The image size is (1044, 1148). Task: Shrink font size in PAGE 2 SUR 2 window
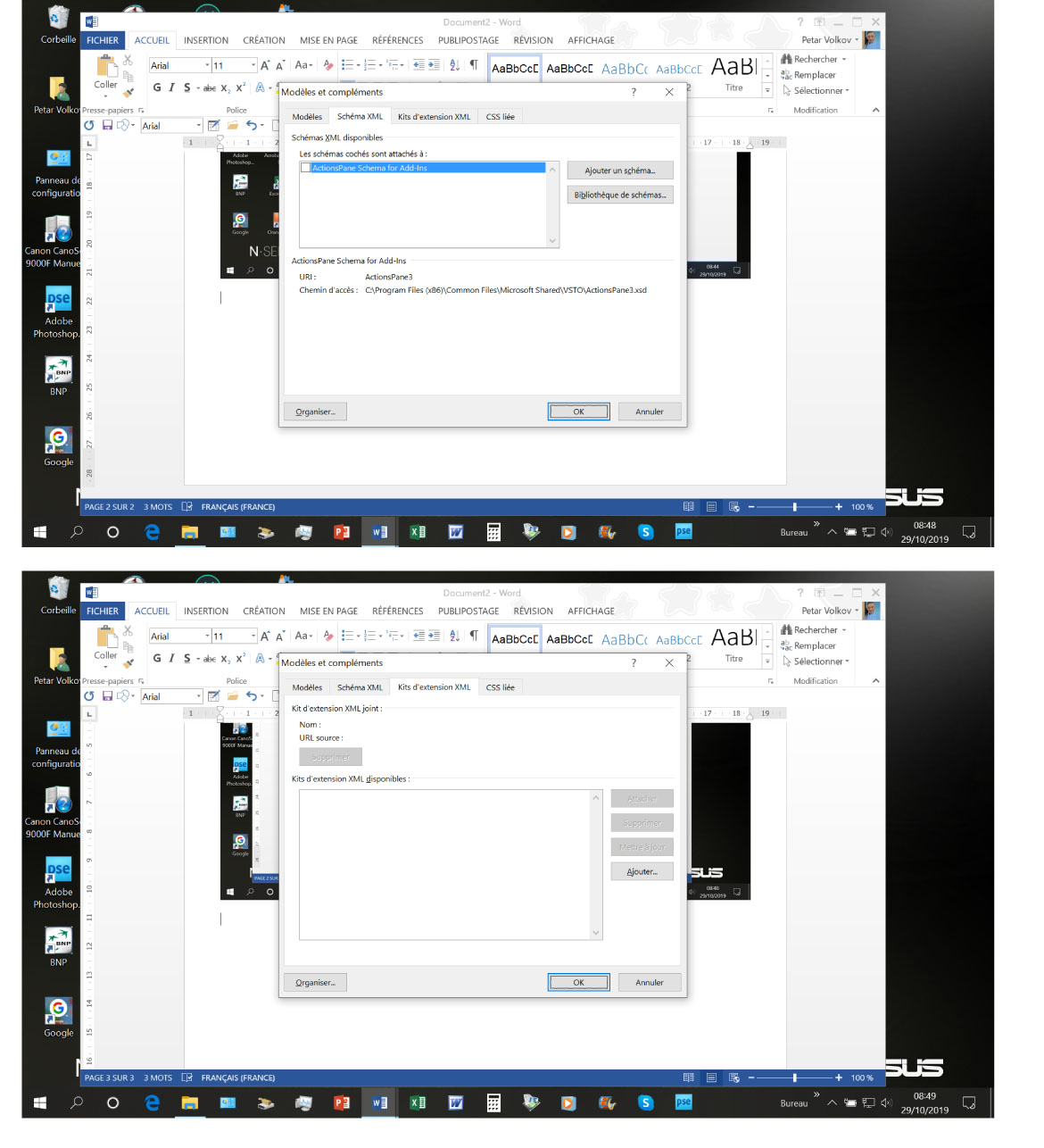(280, 65)
